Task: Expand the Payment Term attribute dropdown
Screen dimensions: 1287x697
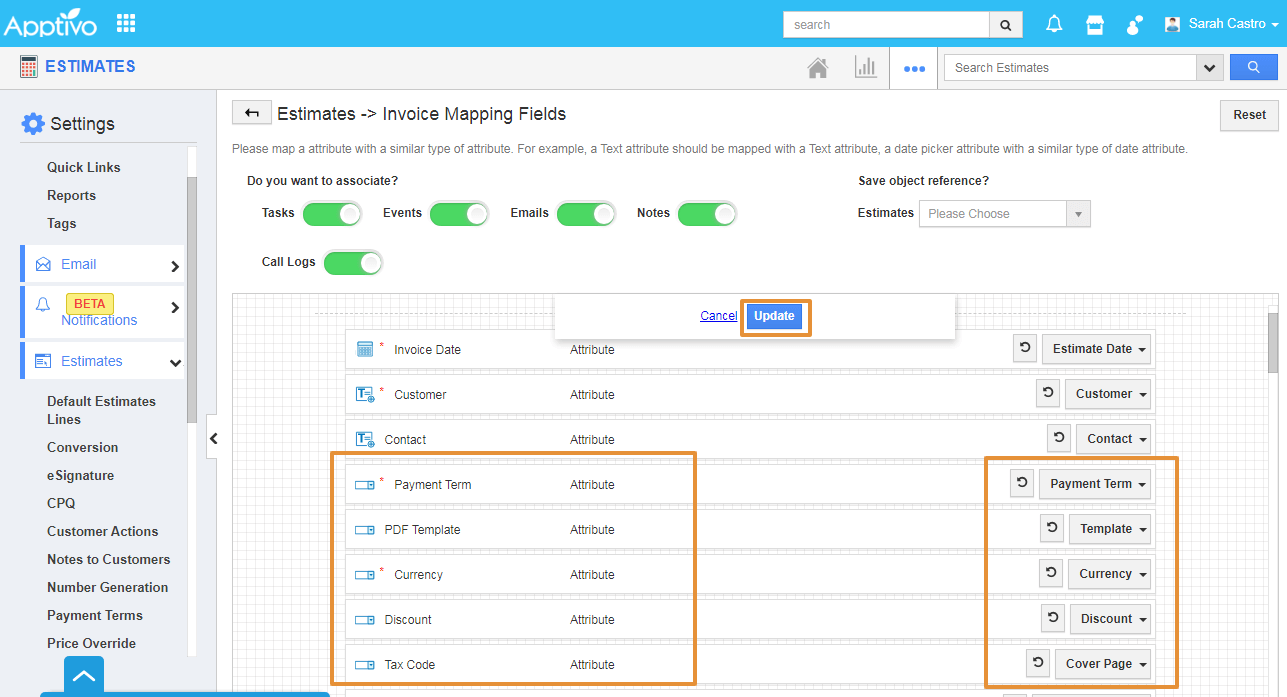Action: point(1096,484)
